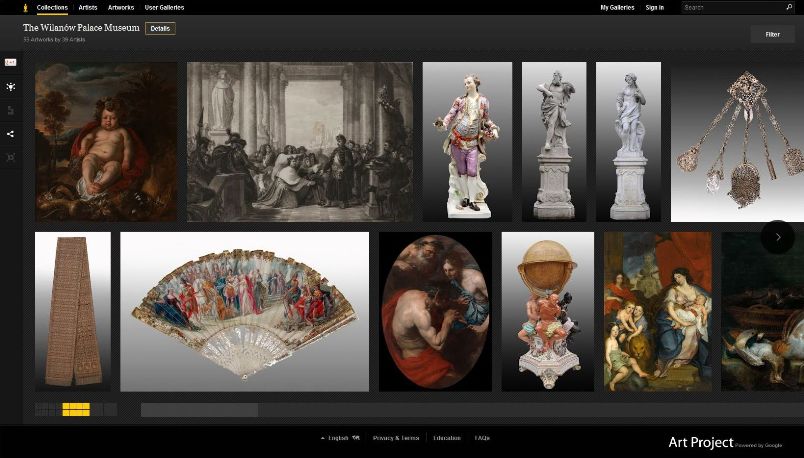This screenshot has height=458, width=804.
Task: Open the porcelain figurine in purple breeches
Action: coord(467,142)
